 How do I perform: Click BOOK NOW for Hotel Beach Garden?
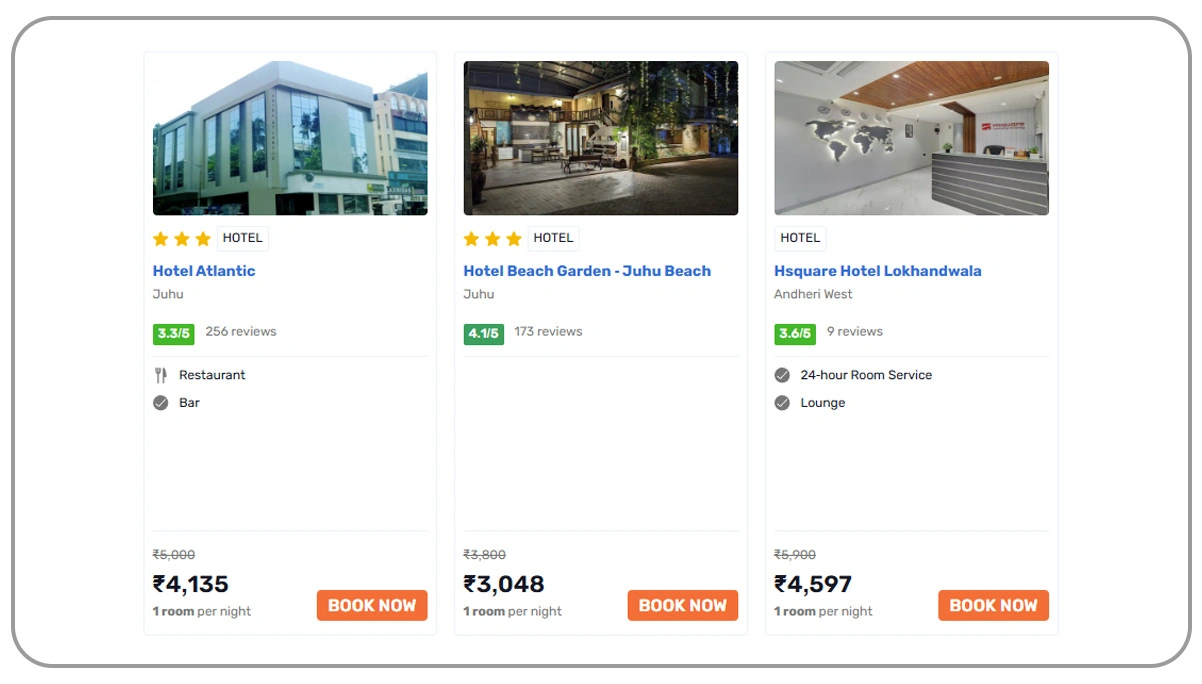pyautogui.click(x=683, y=605)
